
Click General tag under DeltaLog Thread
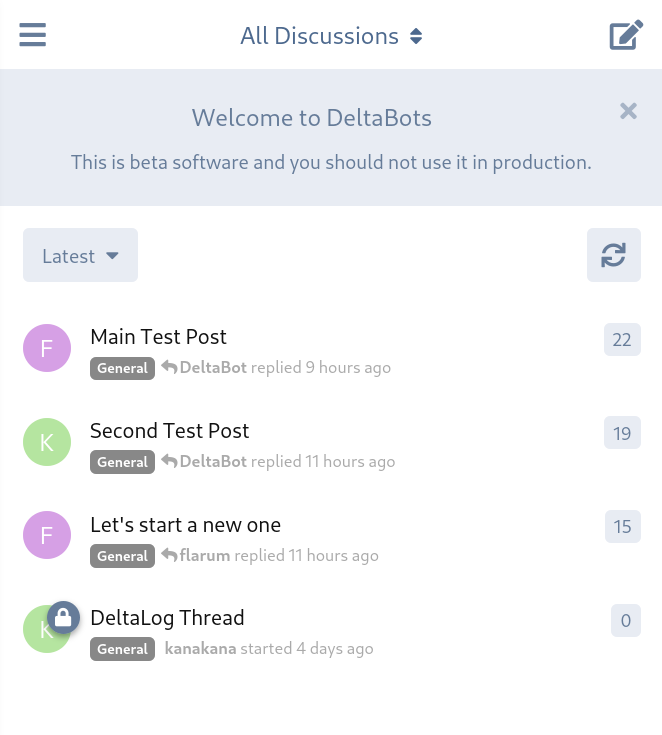pyautogui.click(x=122, y=649)
